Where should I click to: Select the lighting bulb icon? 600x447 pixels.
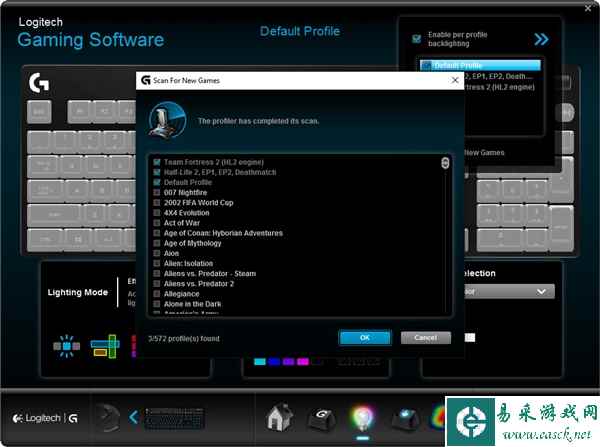click(x=362, y=418)
